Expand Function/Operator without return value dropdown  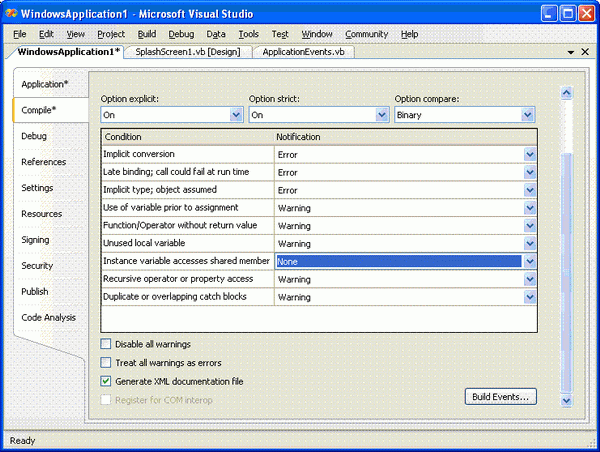[x=530, y=226]
